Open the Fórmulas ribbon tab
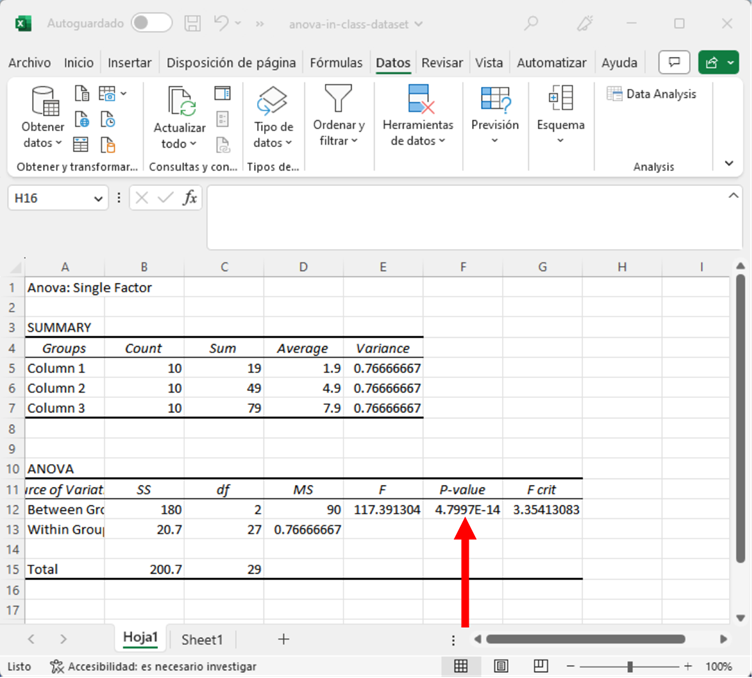The width and height of the screenshot is (752, 678). point(336,62)
